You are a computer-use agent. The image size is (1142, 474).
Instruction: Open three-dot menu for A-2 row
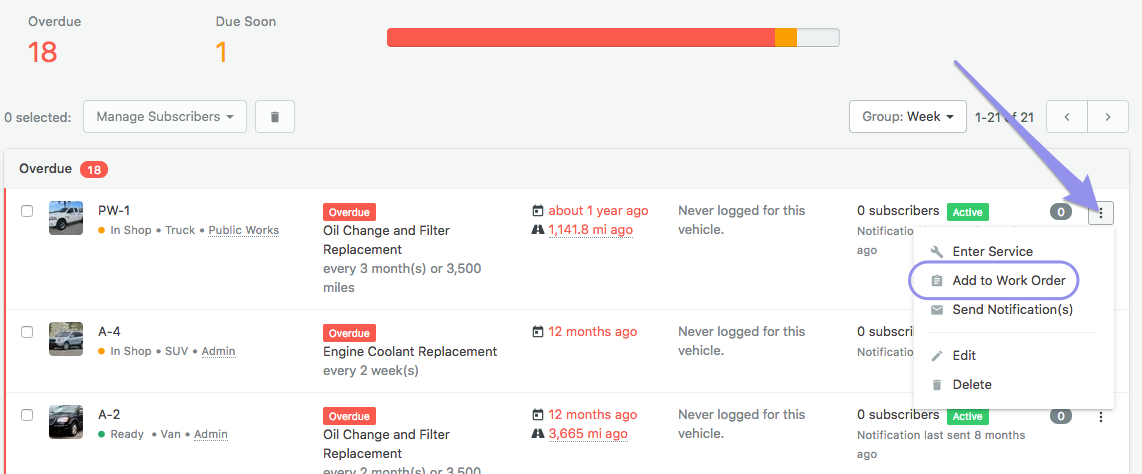pos(1101,416)
